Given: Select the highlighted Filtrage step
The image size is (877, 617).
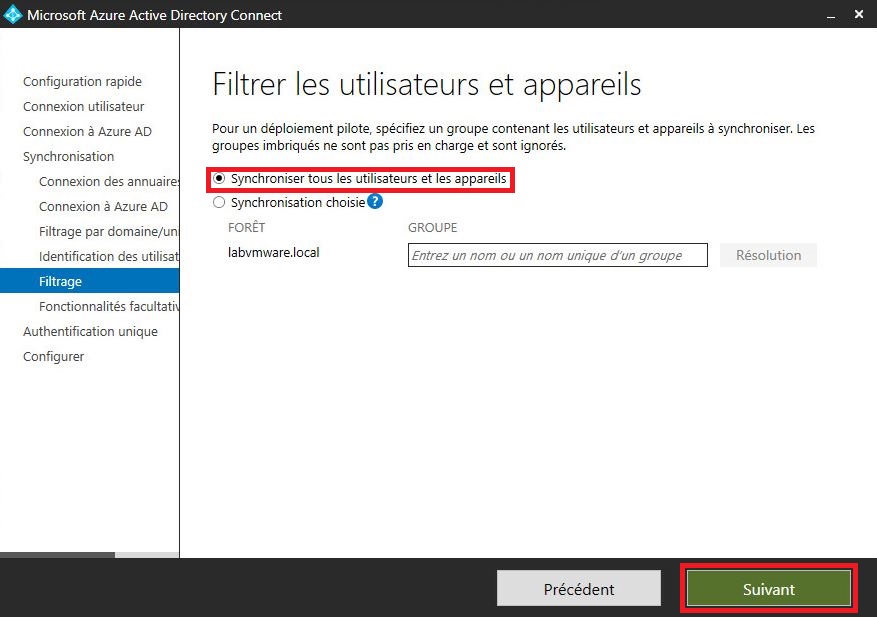Looking at the screenshot, I should click(89, 281).
